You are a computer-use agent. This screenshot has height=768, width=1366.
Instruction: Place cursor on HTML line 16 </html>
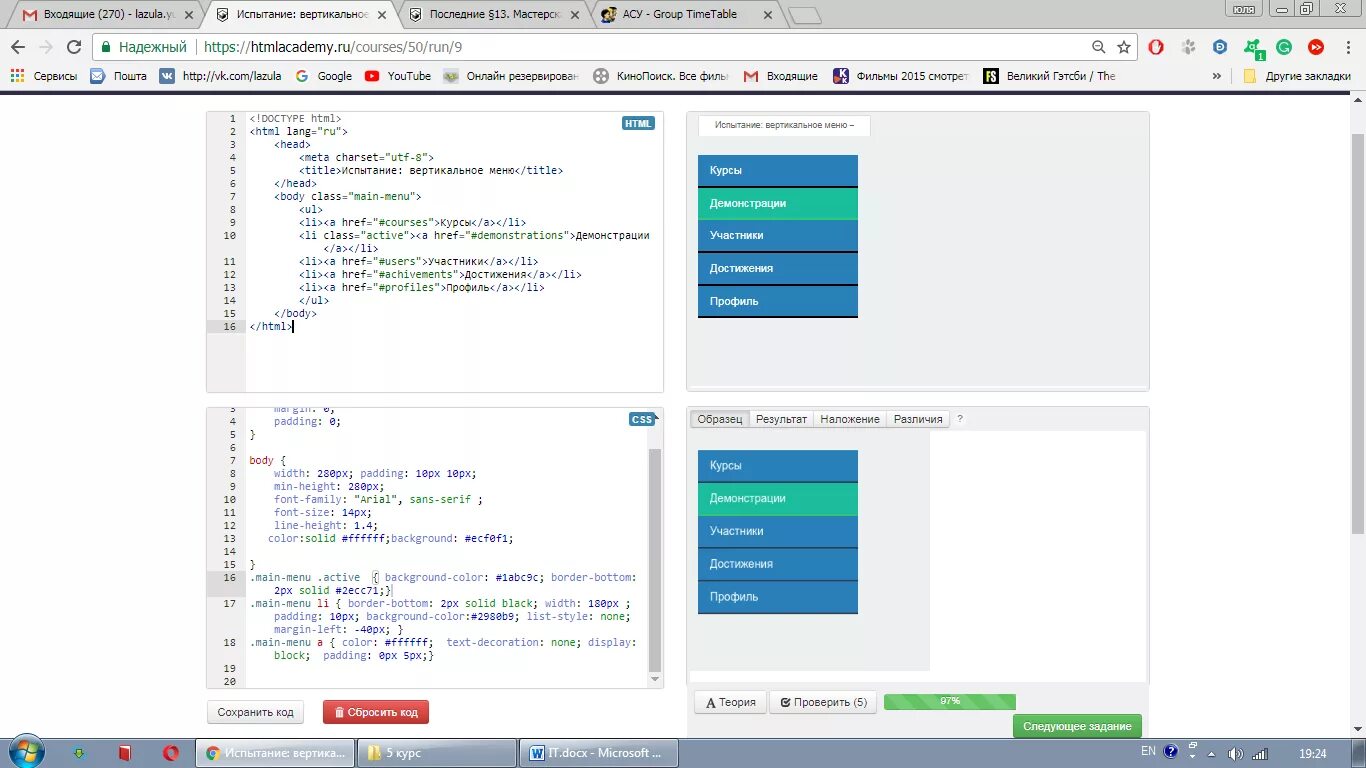click(x=270, y=326)
